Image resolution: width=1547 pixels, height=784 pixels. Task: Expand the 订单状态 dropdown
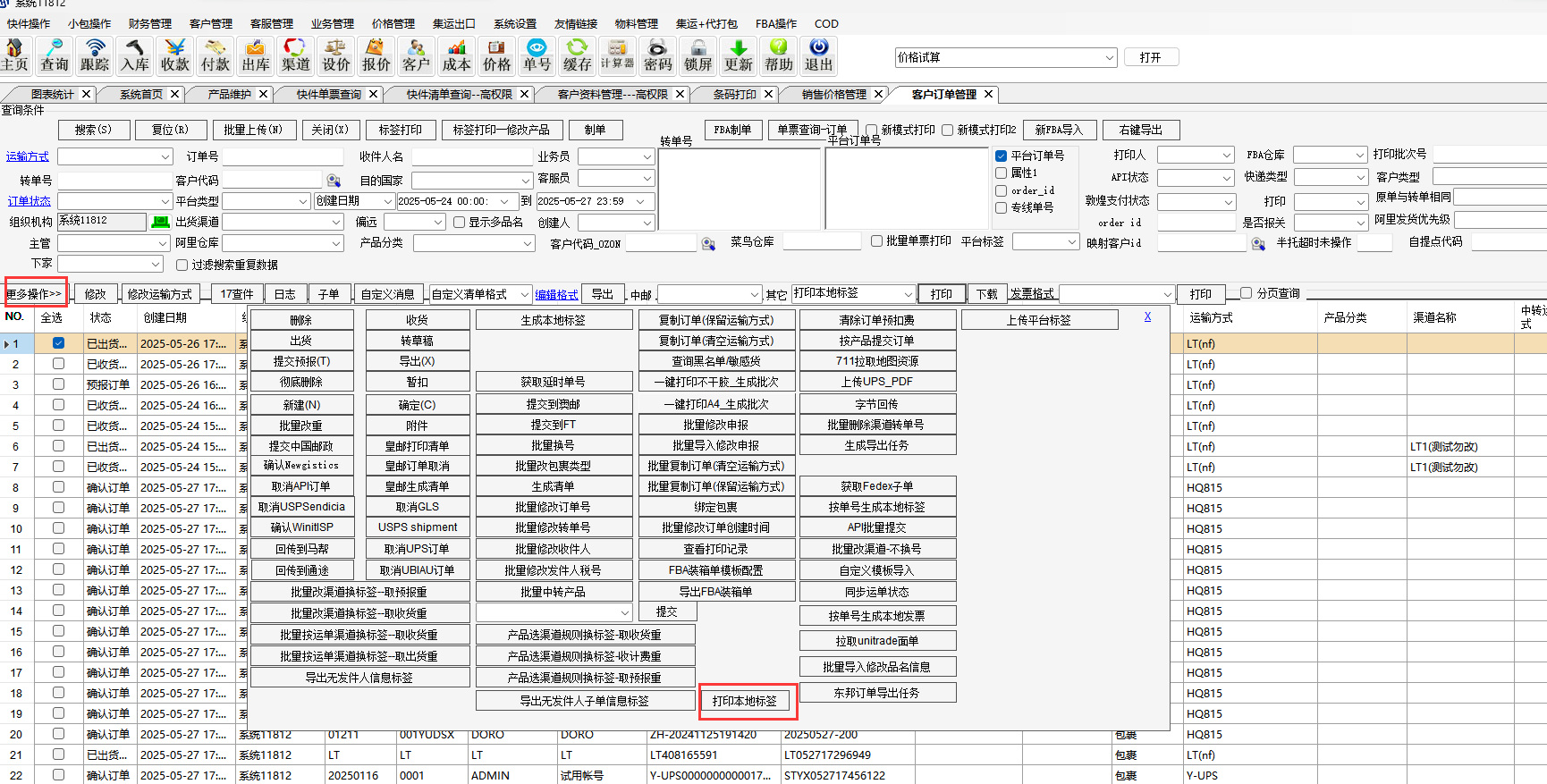[x=165, y=201]
